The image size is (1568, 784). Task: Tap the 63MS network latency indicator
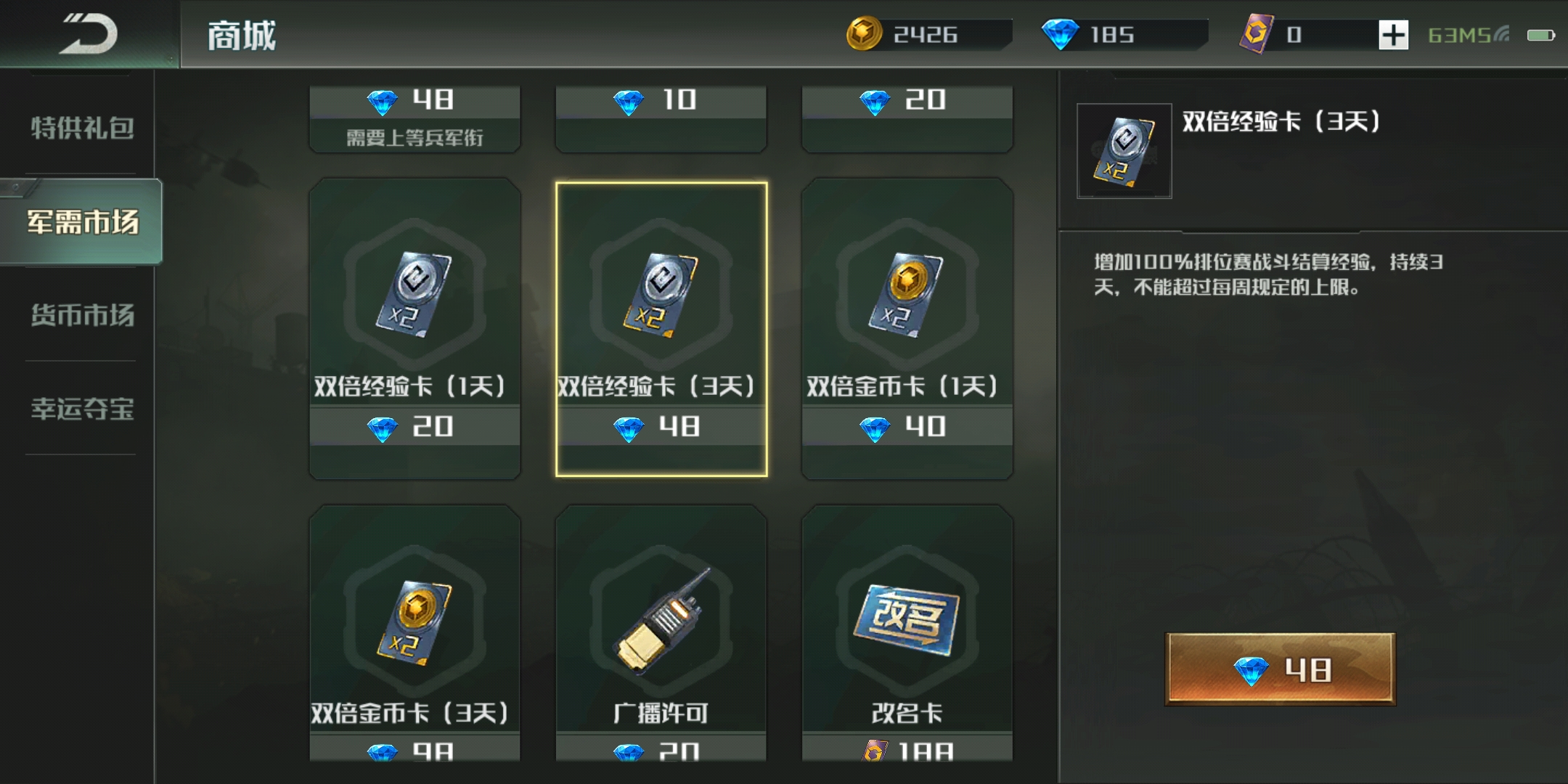click(x=1468, y=35)
